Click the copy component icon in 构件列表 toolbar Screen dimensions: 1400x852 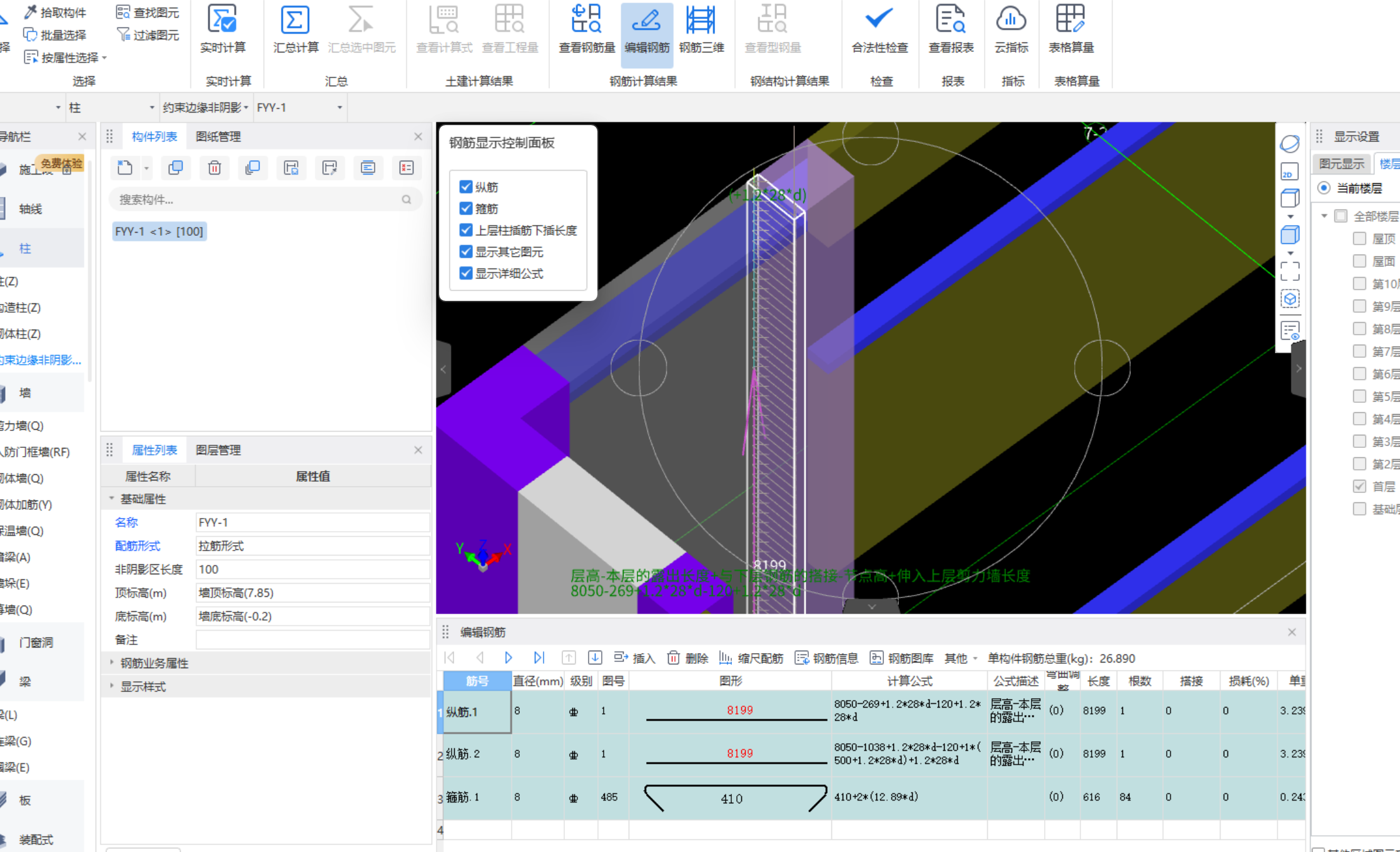click(176, 168)
